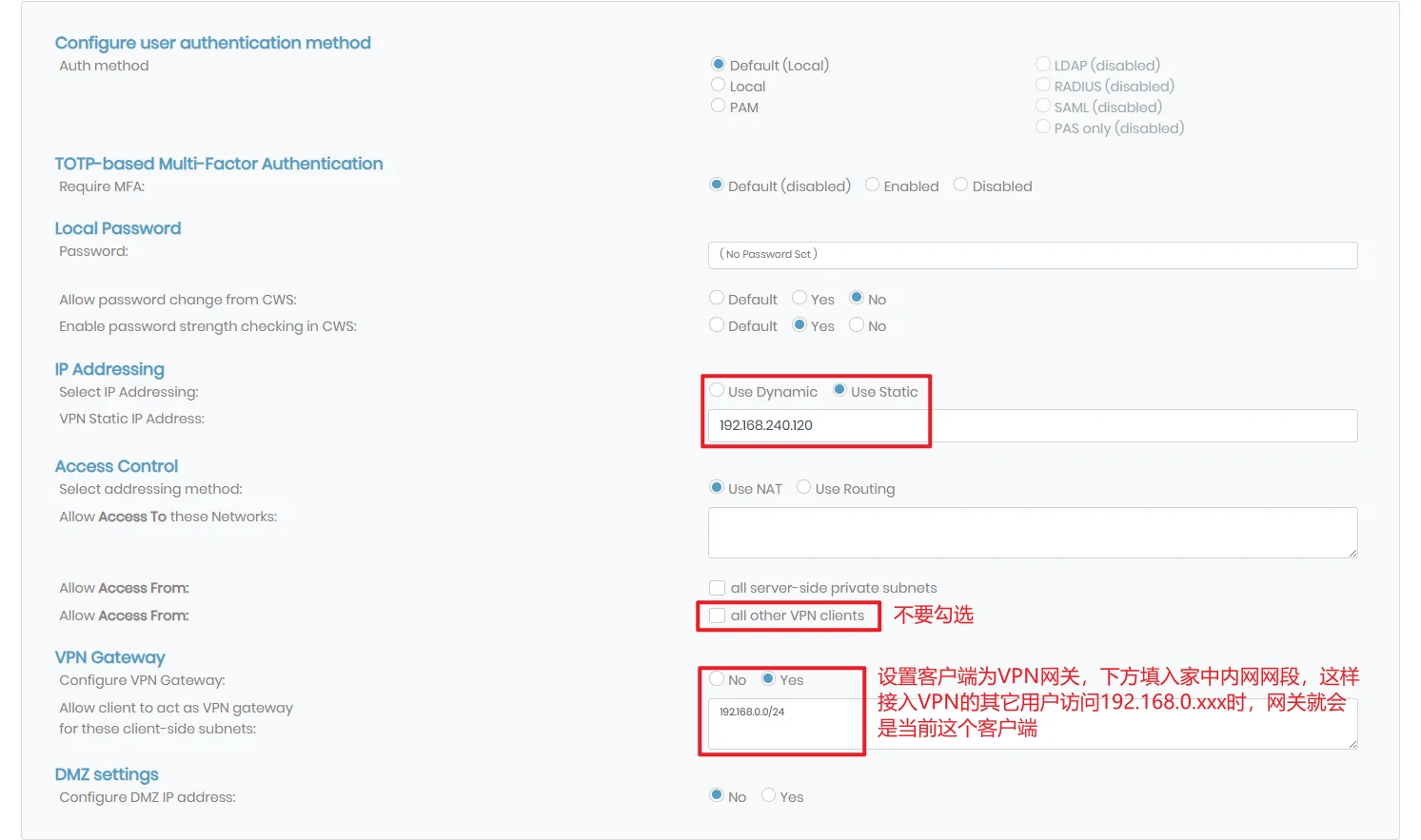Click the Auth method label
Viewport: 1421px width, 840px height.
tap(104, 66)
